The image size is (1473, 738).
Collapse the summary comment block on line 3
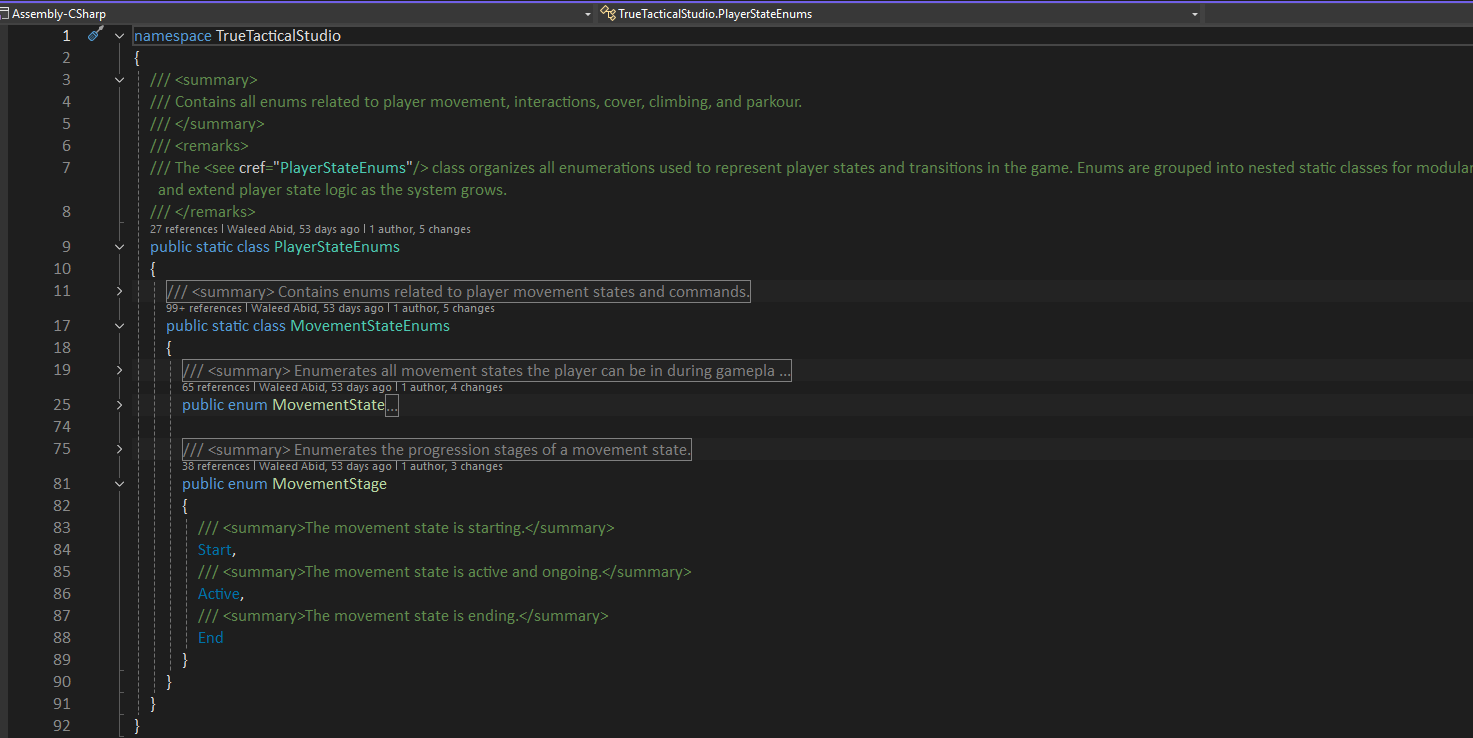(x=120, y=80)
